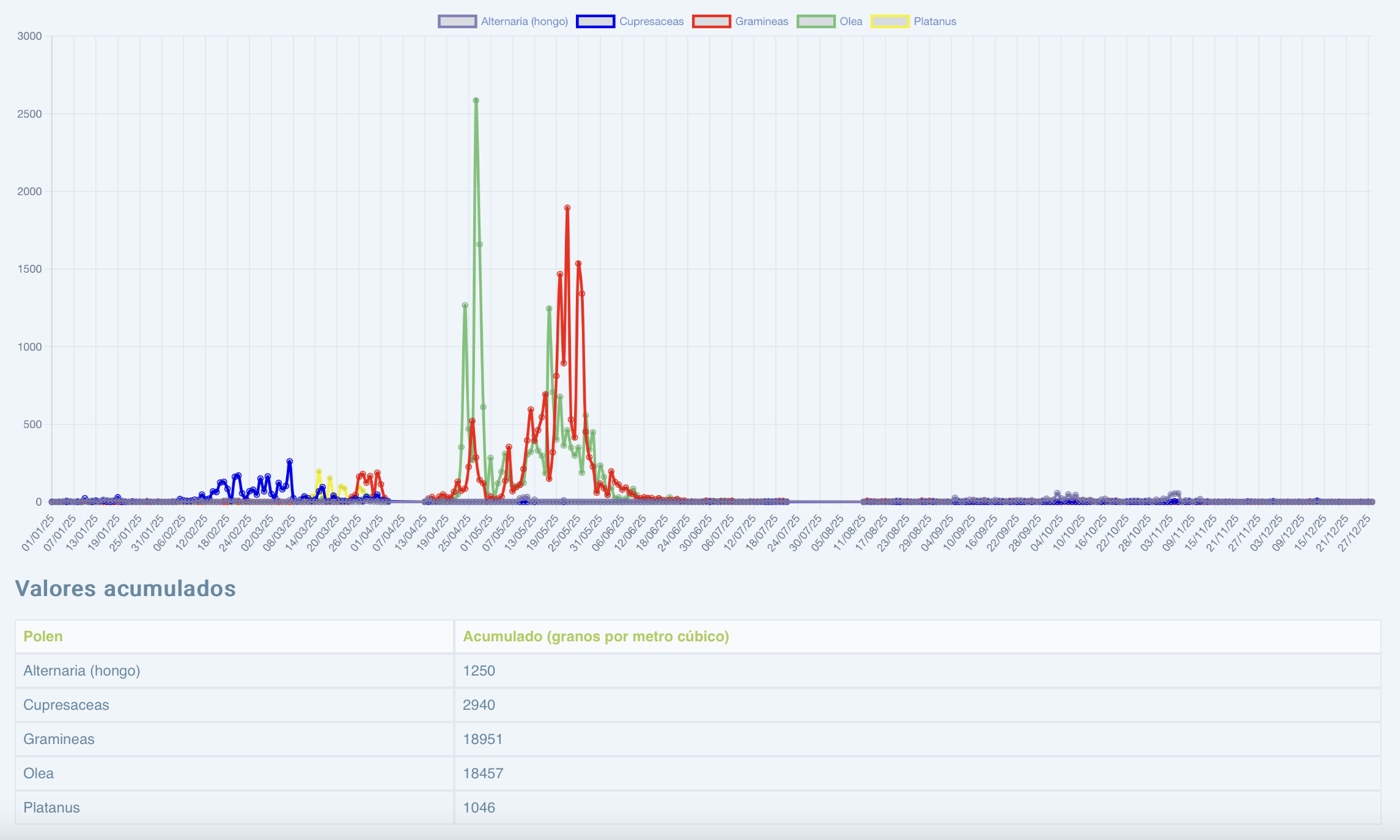This screenshot has width=1400, height=840.
Task: Click the Acumulado column header
Action: pos(595,636)
